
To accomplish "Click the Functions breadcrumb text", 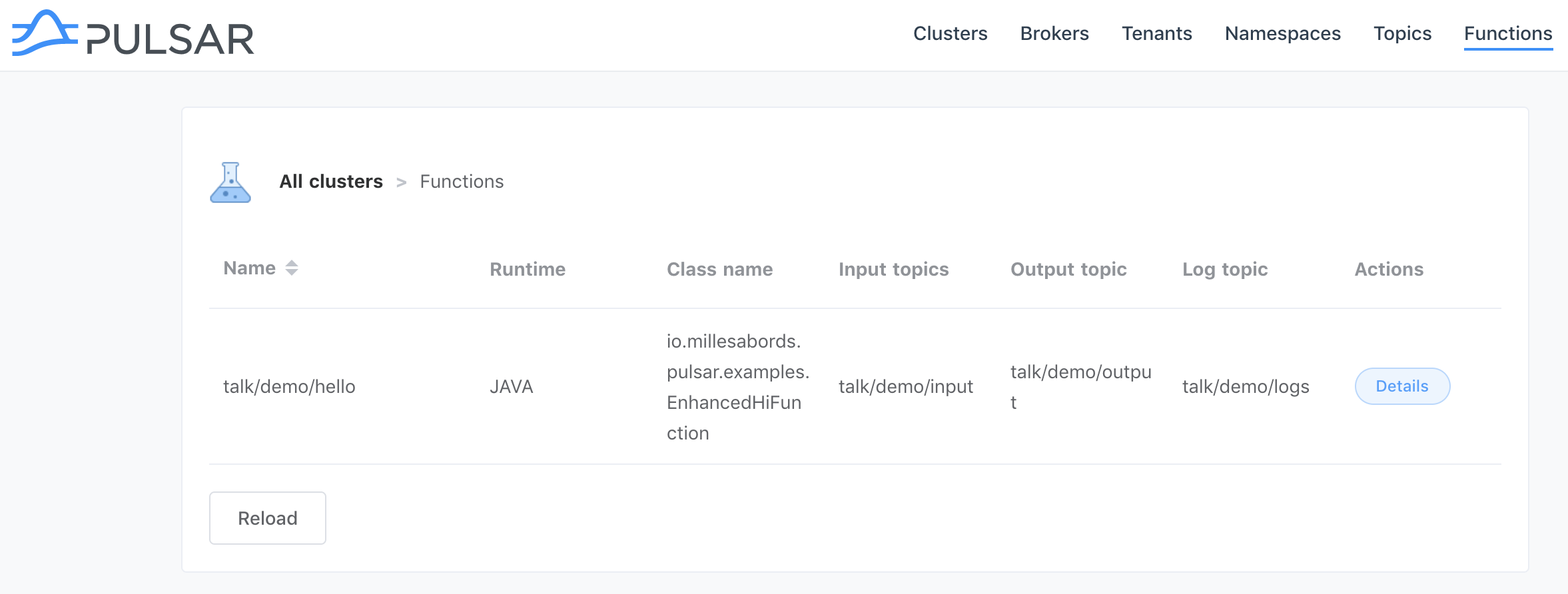I will (x=462, y=182).
